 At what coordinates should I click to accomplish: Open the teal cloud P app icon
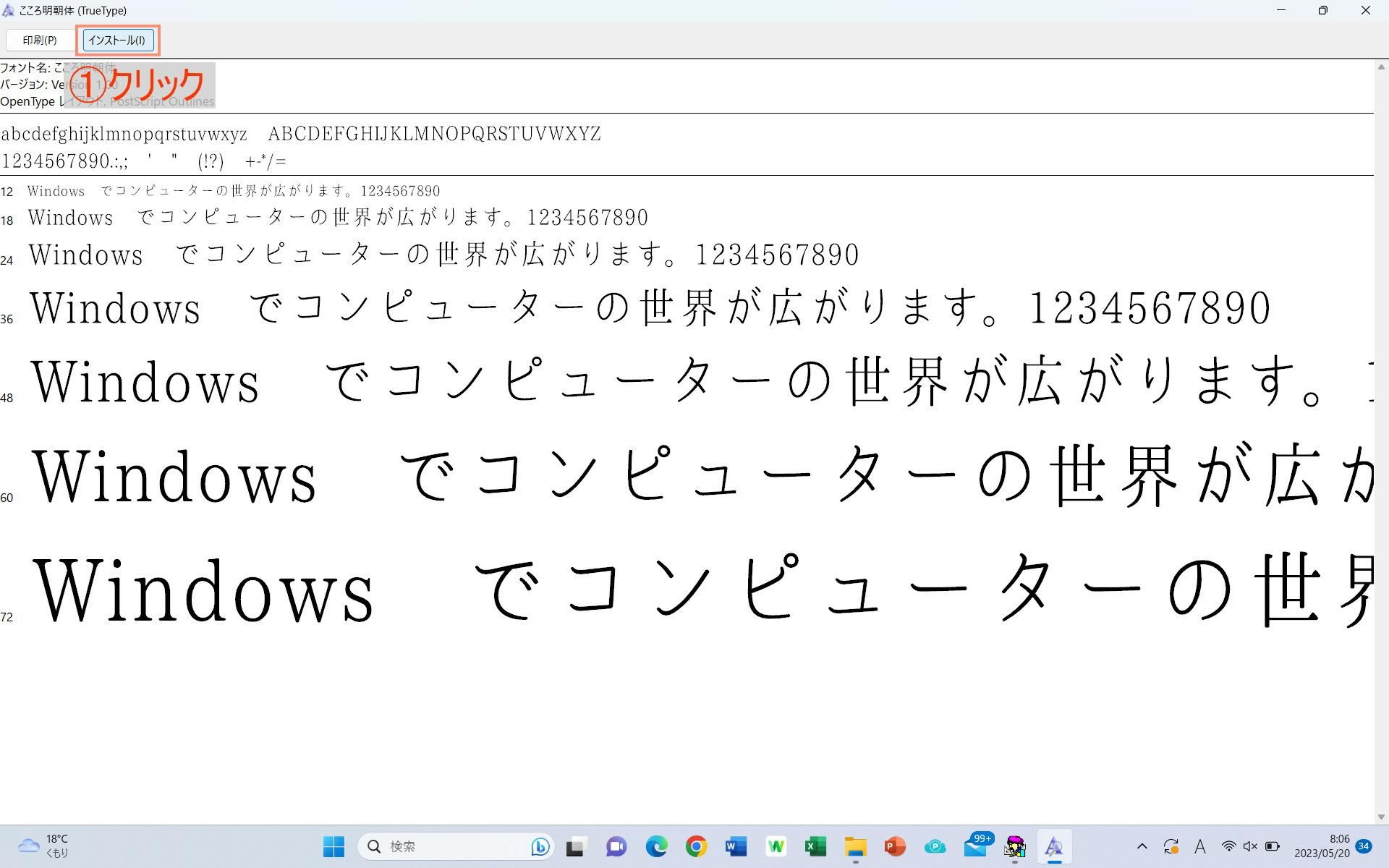pos(935,846)
